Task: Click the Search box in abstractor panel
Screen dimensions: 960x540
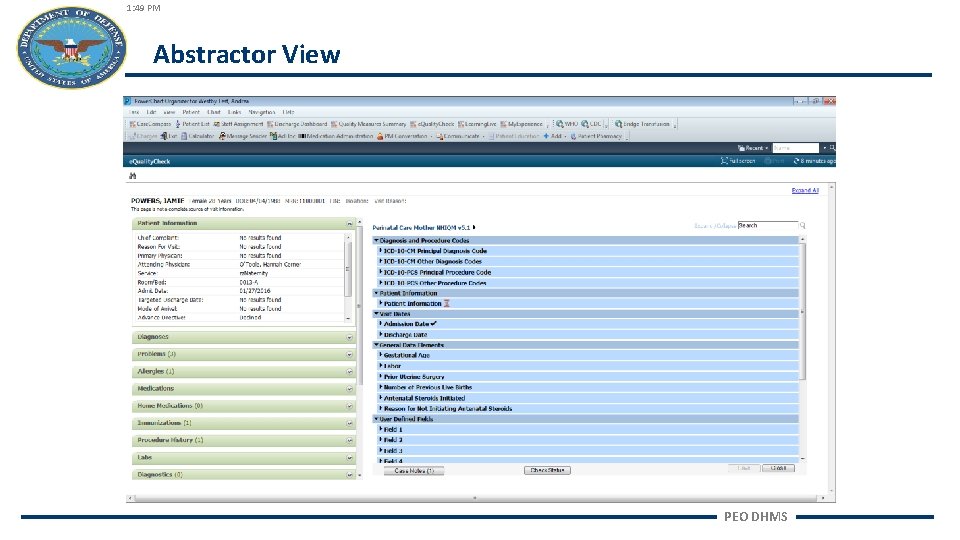Action: click(768, 225)
